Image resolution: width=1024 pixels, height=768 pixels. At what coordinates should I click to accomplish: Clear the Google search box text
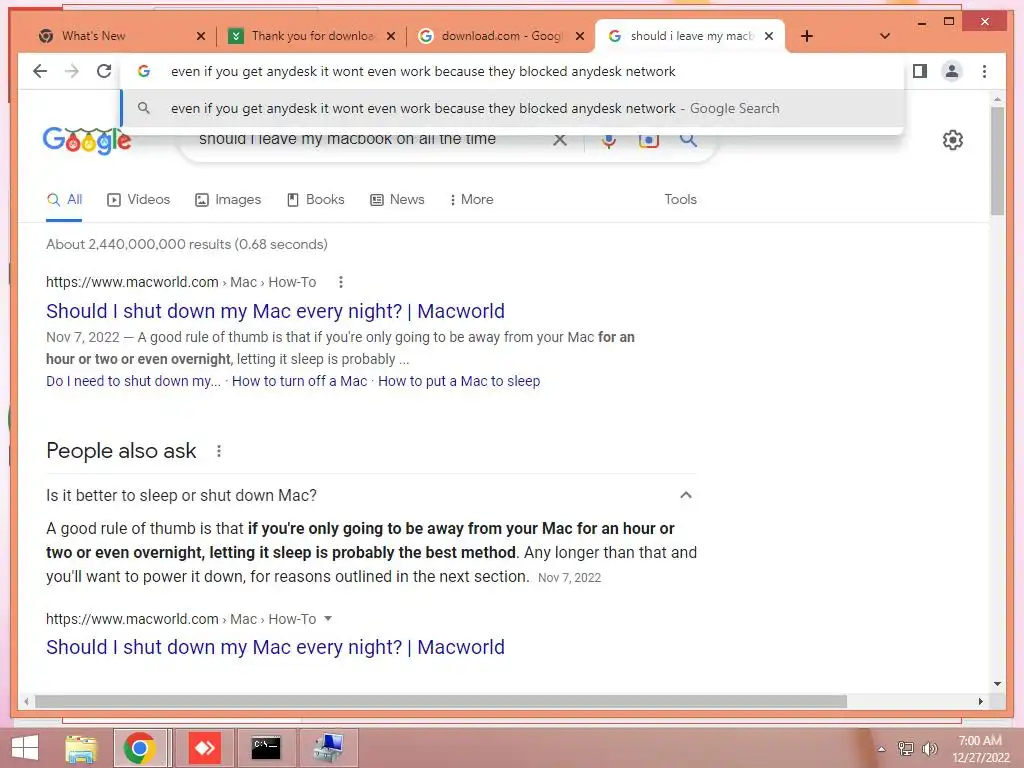pos(560,140)
